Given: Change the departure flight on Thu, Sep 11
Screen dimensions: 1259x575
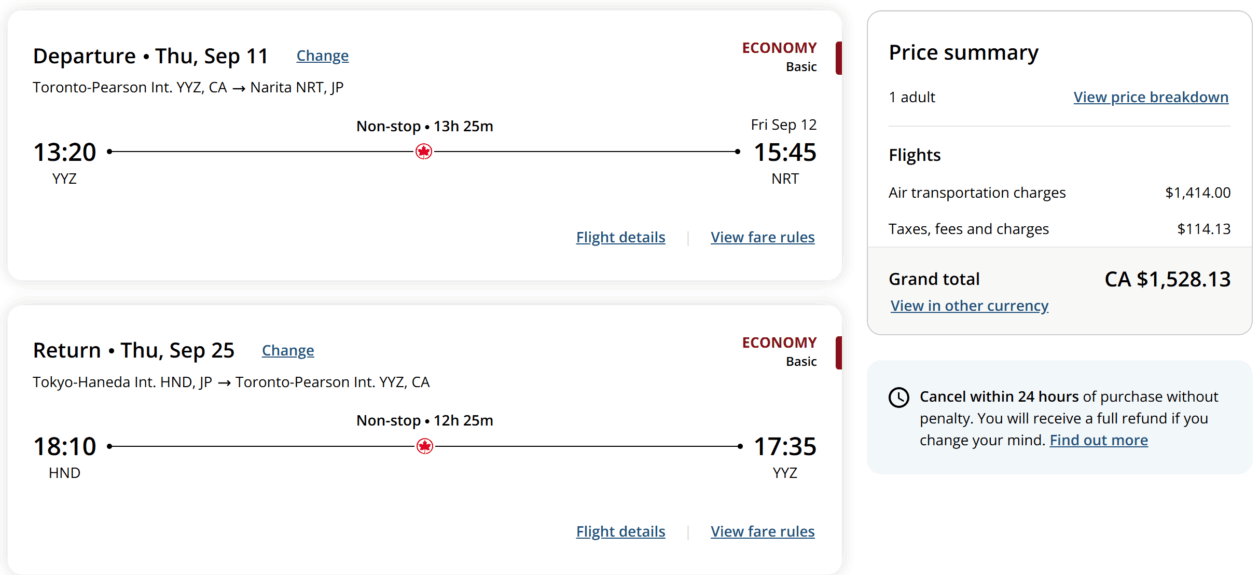Looking at the screenshot, I should pos(322,56).
